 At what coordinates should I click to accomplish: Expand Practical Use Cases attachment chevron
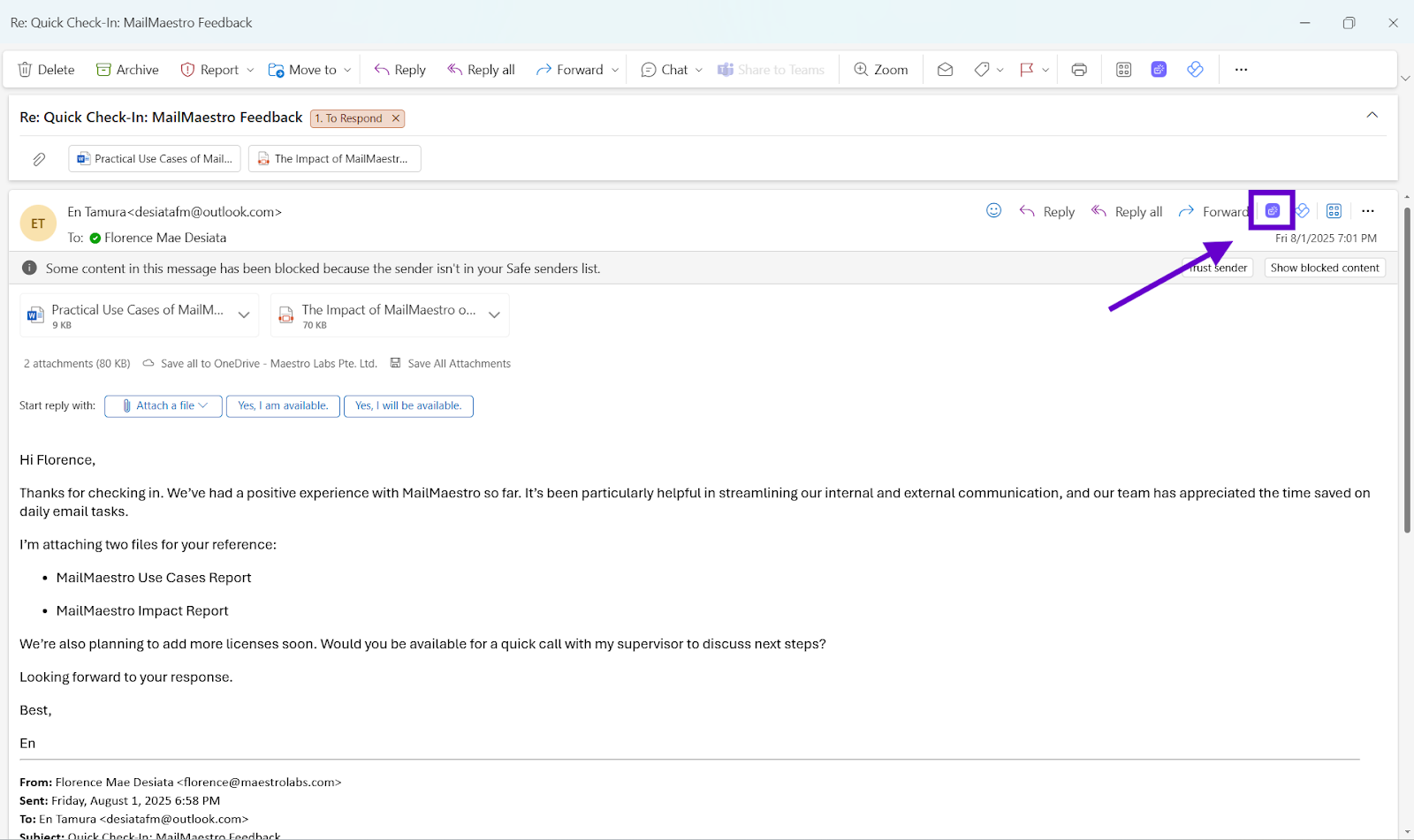click(x=244, y=315)
